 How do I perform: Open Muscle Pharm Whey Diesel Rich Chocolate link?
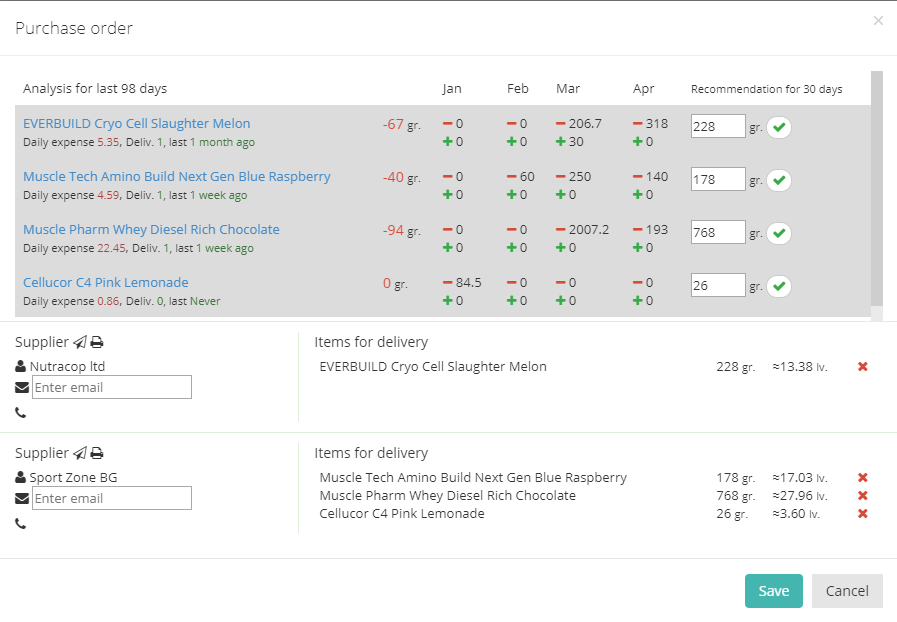pos(151,229)
